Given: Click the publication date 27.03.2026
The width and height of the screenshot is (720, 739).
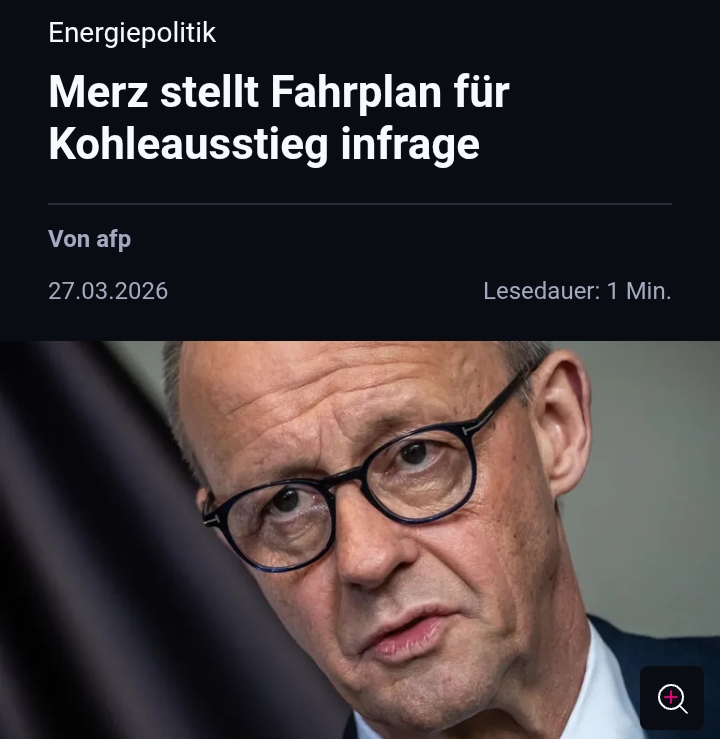Looking at the screenshot, I should 108,291.
